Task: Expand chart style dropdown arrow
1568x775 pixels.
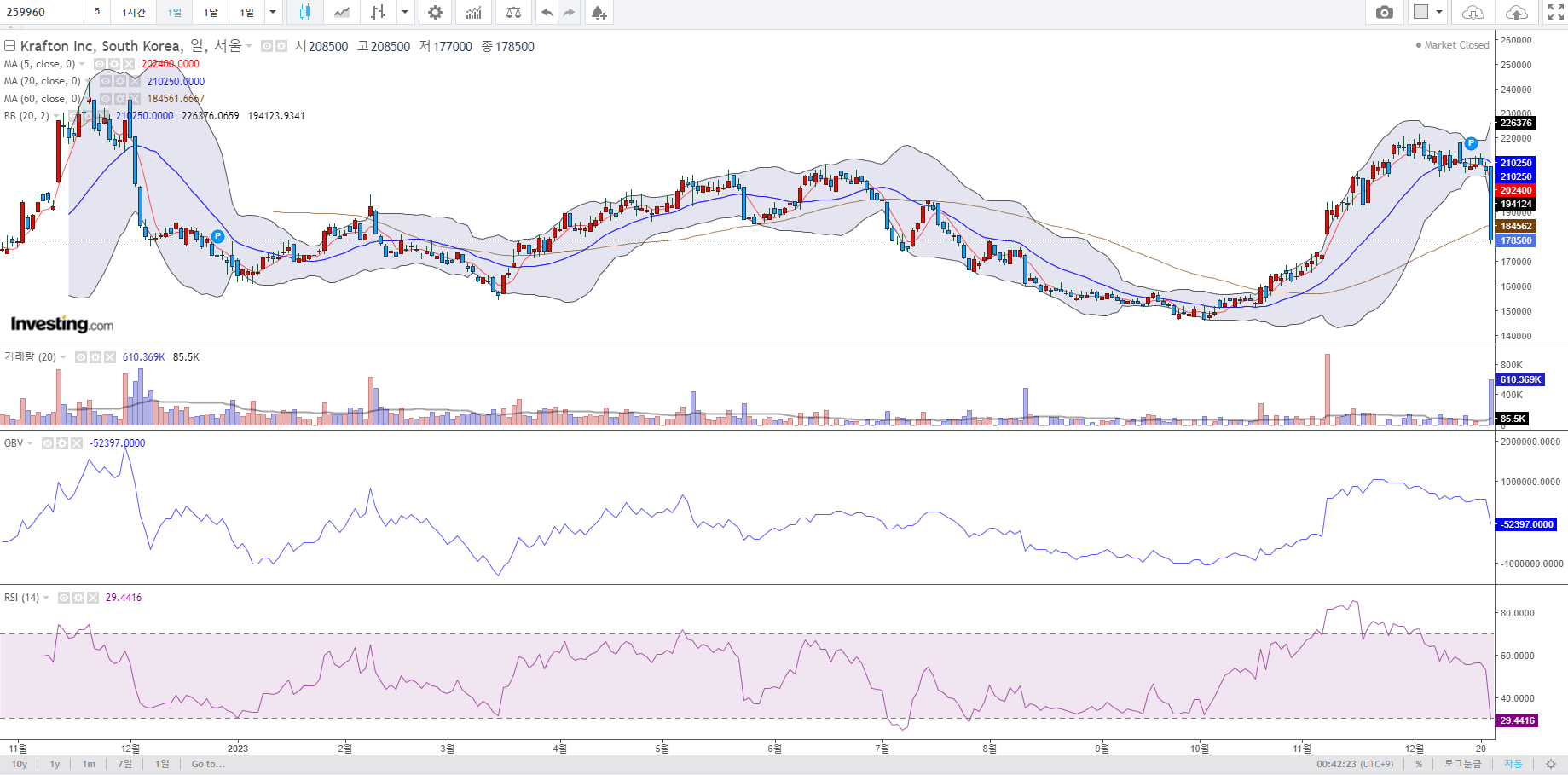Action: (x=405, y=12)
